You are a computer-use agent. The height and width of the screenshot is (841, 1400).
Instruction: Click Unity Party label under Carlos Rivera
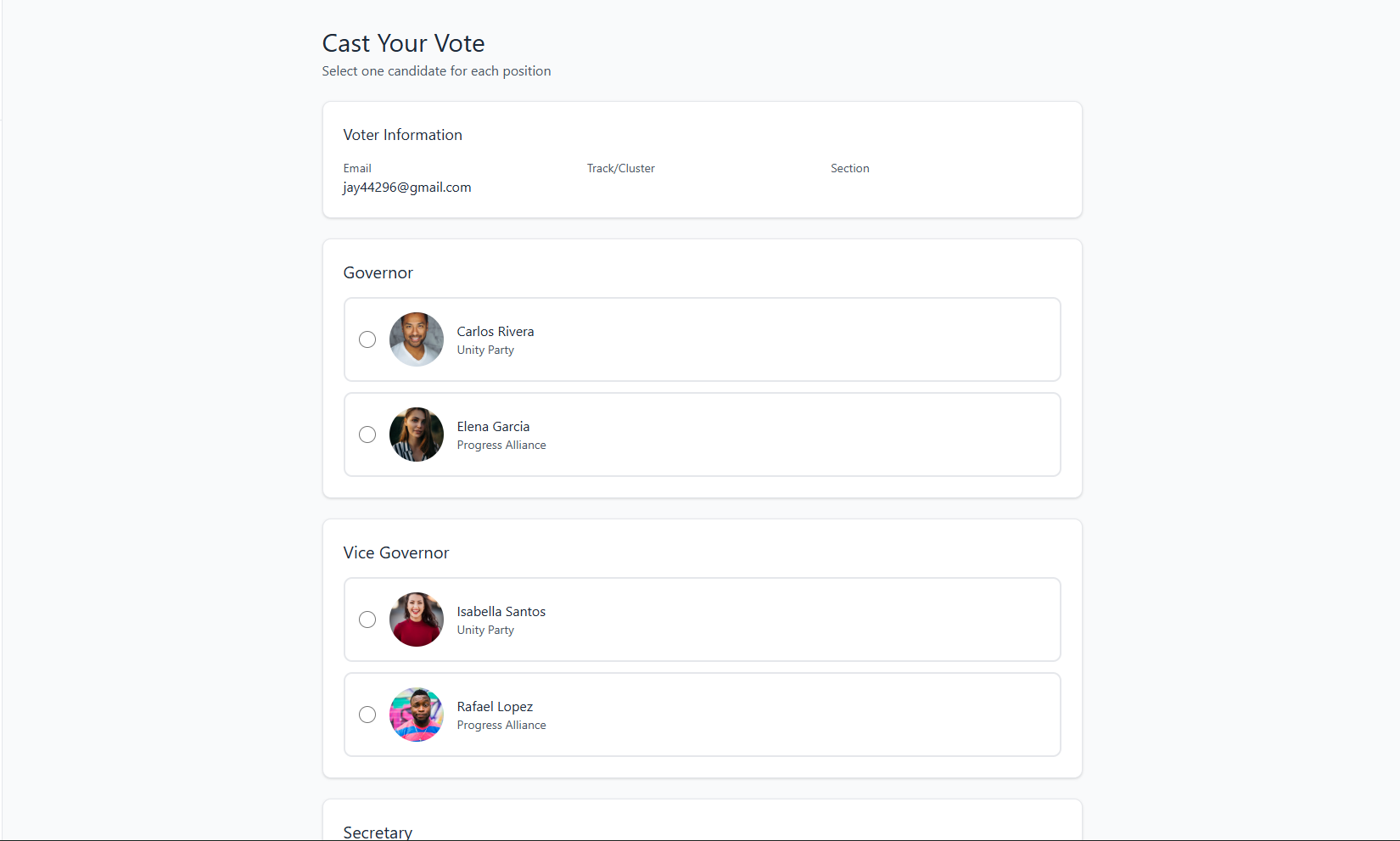(485, 350)
